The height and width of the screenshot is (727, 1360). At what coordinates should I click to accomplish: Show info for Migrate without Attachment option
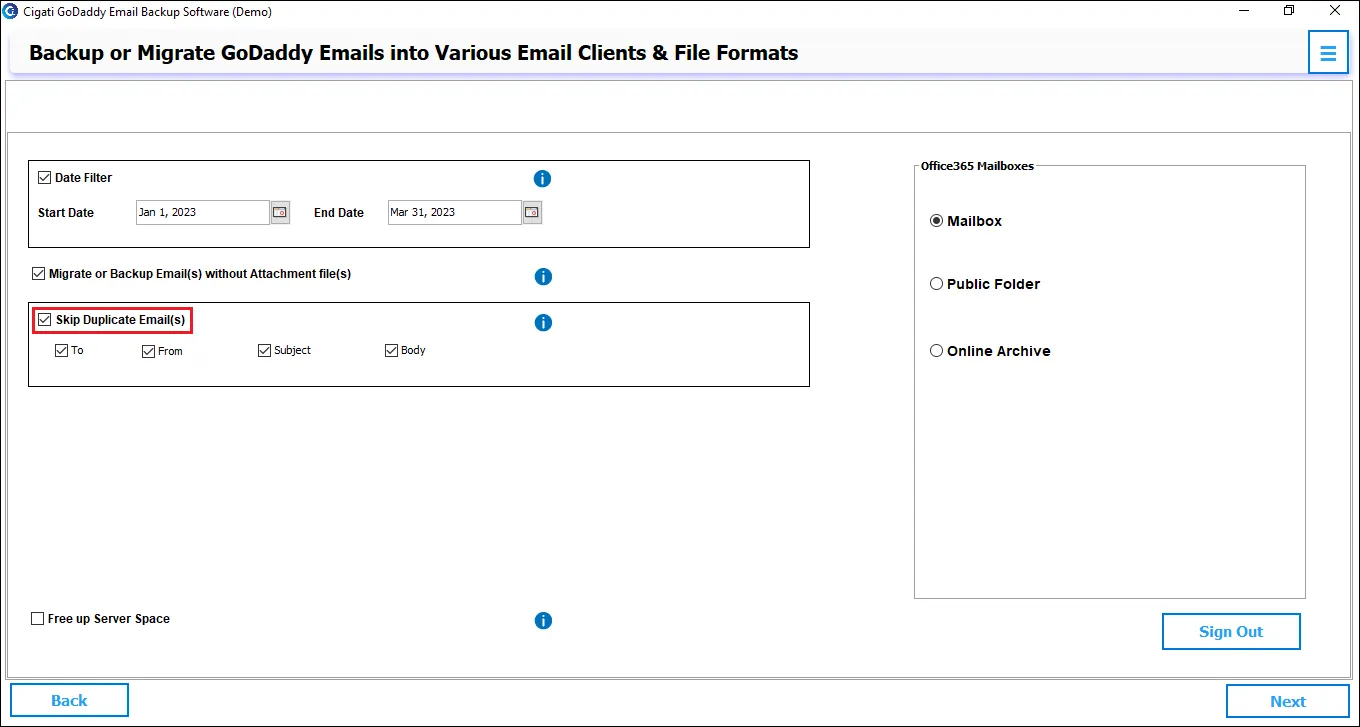543,277
